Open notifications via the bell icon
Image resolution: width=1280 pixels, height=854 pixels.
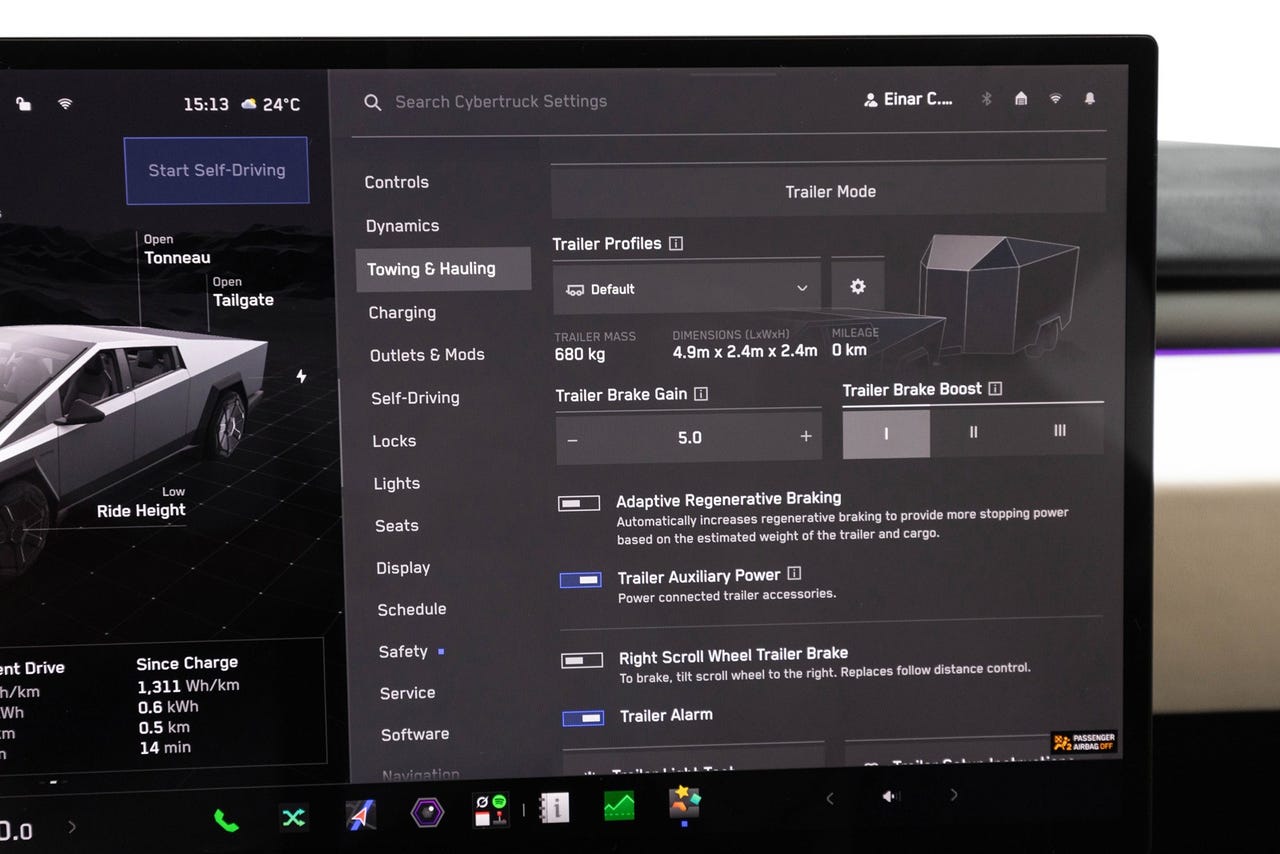[1090, 98]
